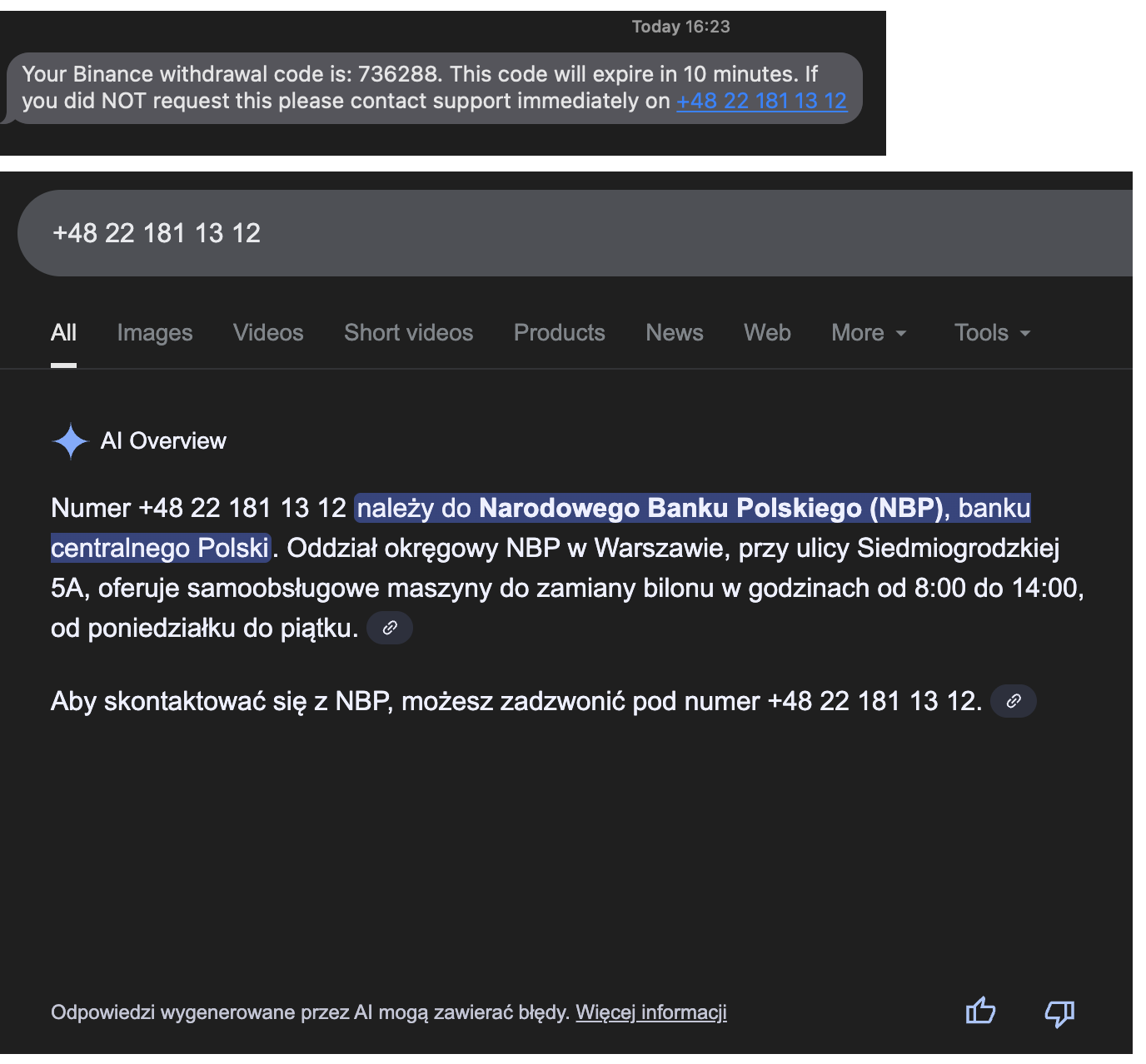Switch to the Videos results tab
The width and height of the screenshot is (1146, 1064).
pos(268,333)
